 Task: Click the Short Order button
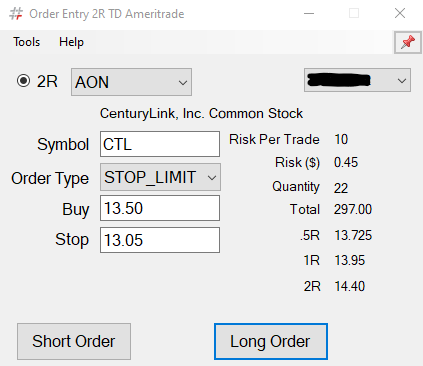click(x=74, y=341)
